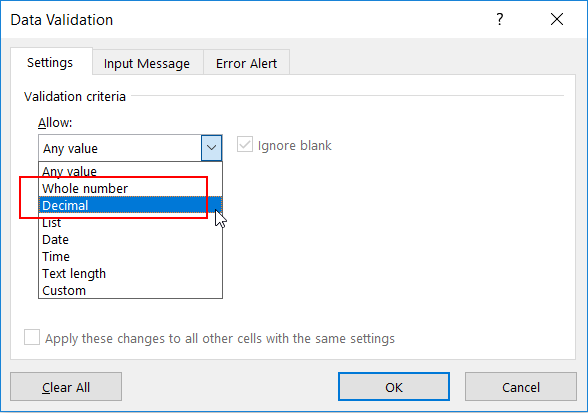Go to the Settings tab

tap(50, 62)
